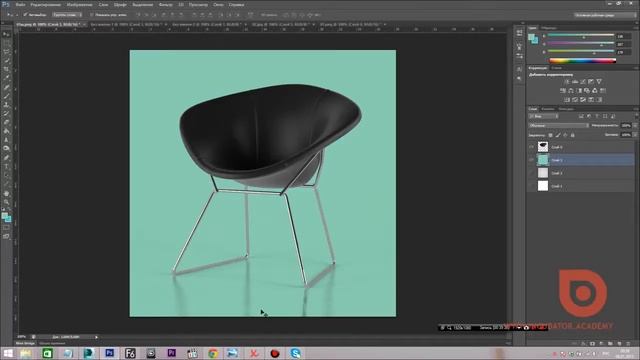Open the layer fill slider arrow

pyautogui.click(x=635, y=135)
